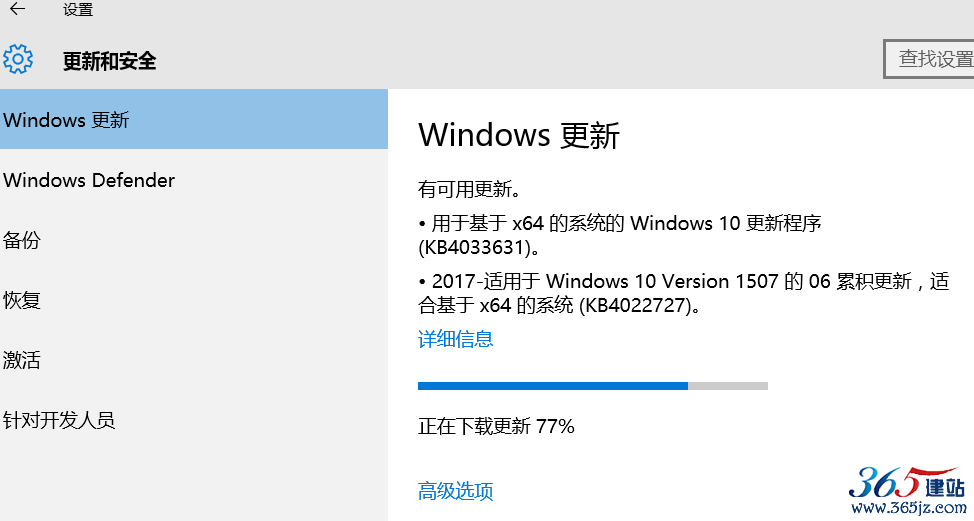Focus the 查找设置 search box
Viewport: 974px width, 521px height.
click(x=929, y=59)
